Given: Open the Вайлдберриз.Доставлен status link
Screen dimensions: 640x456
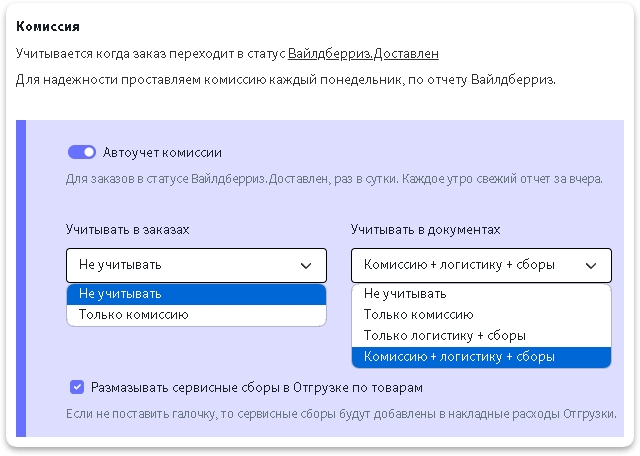Looking at the screenshot, I should click(362, 53).
